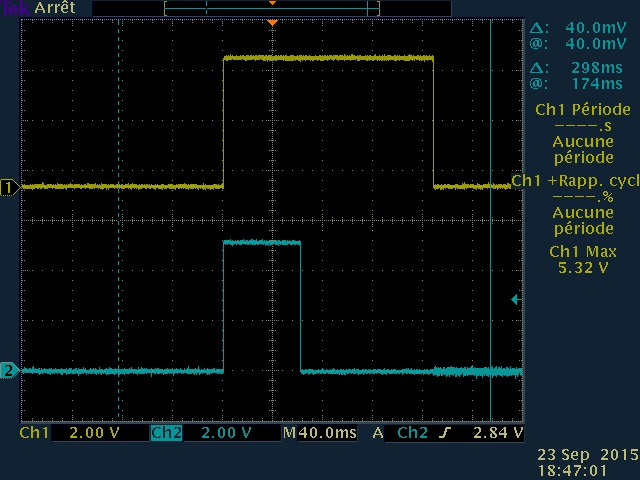Click the cyan trigger level arrow
640x480 pixels.
[x=516, y=300]
